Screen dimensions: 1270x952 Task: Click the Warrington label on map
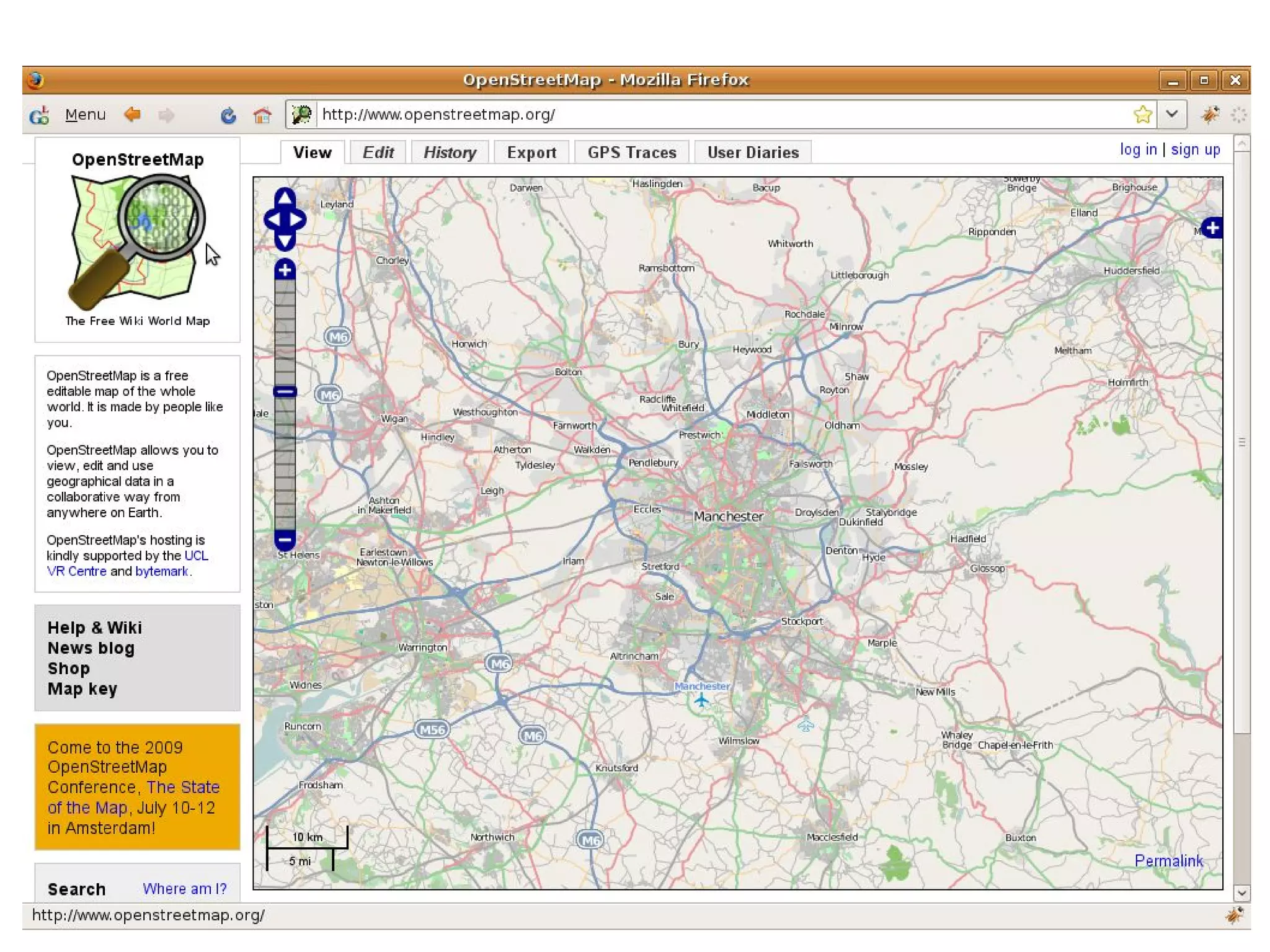tap(422, 647)
